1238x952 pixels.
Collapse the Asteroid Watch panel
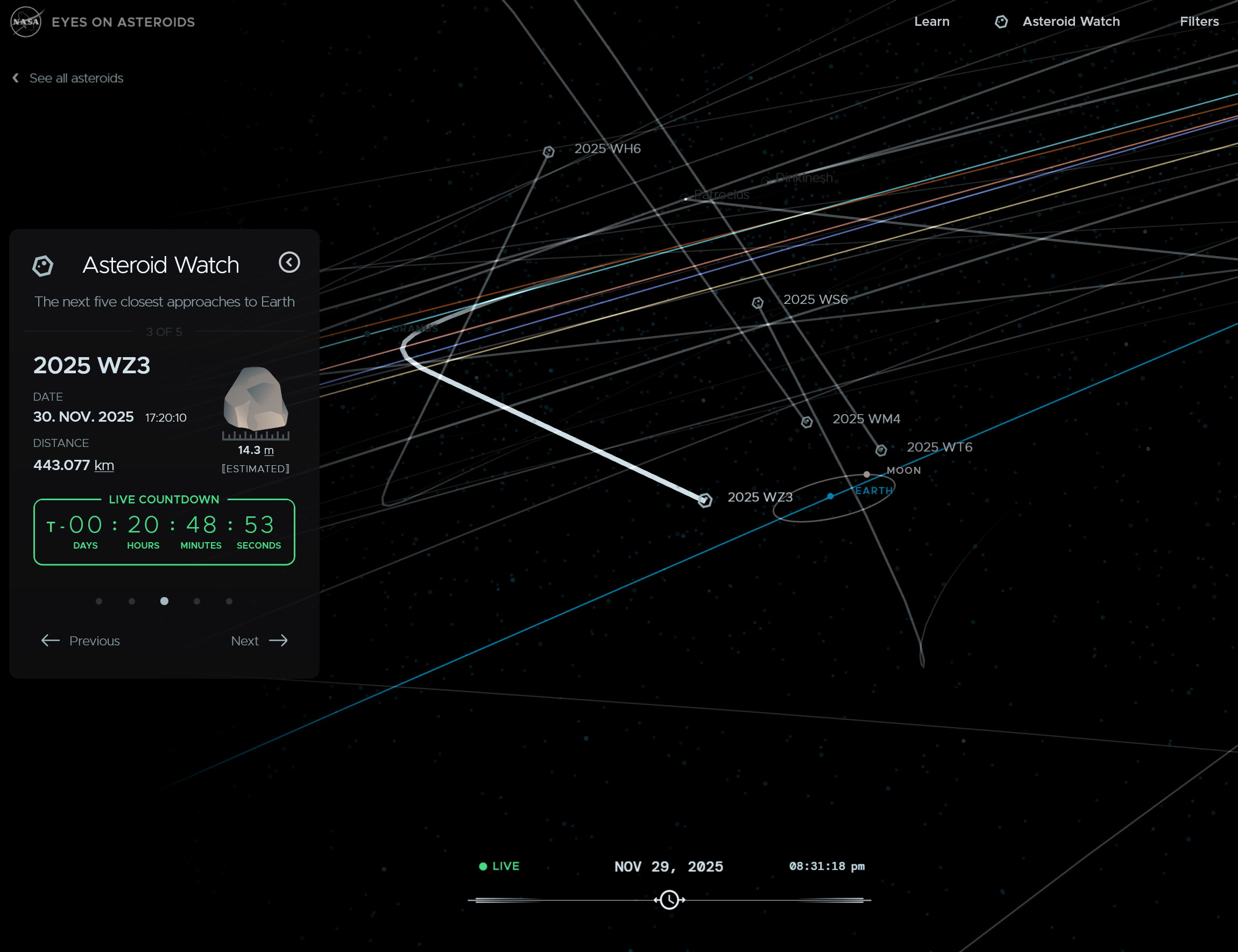(289, 262)
